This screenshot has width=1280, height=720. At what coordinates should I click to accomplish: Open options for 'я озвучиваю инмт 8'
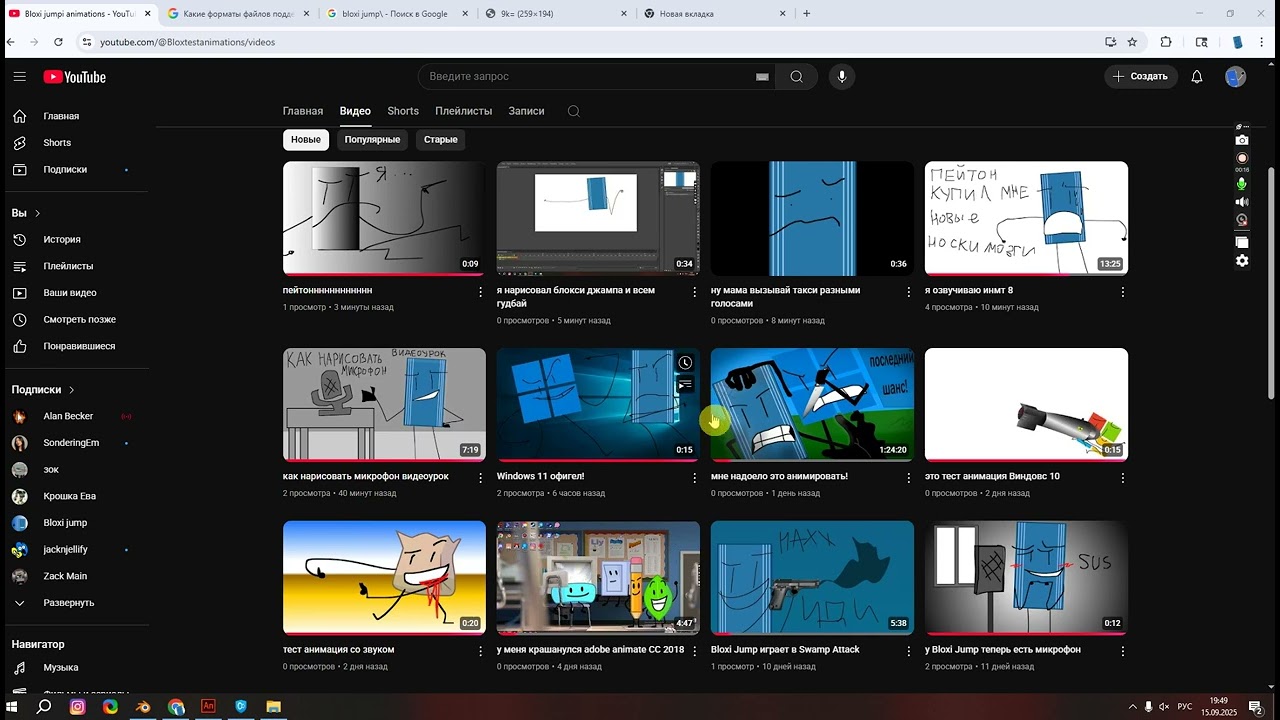(1123, 292)
